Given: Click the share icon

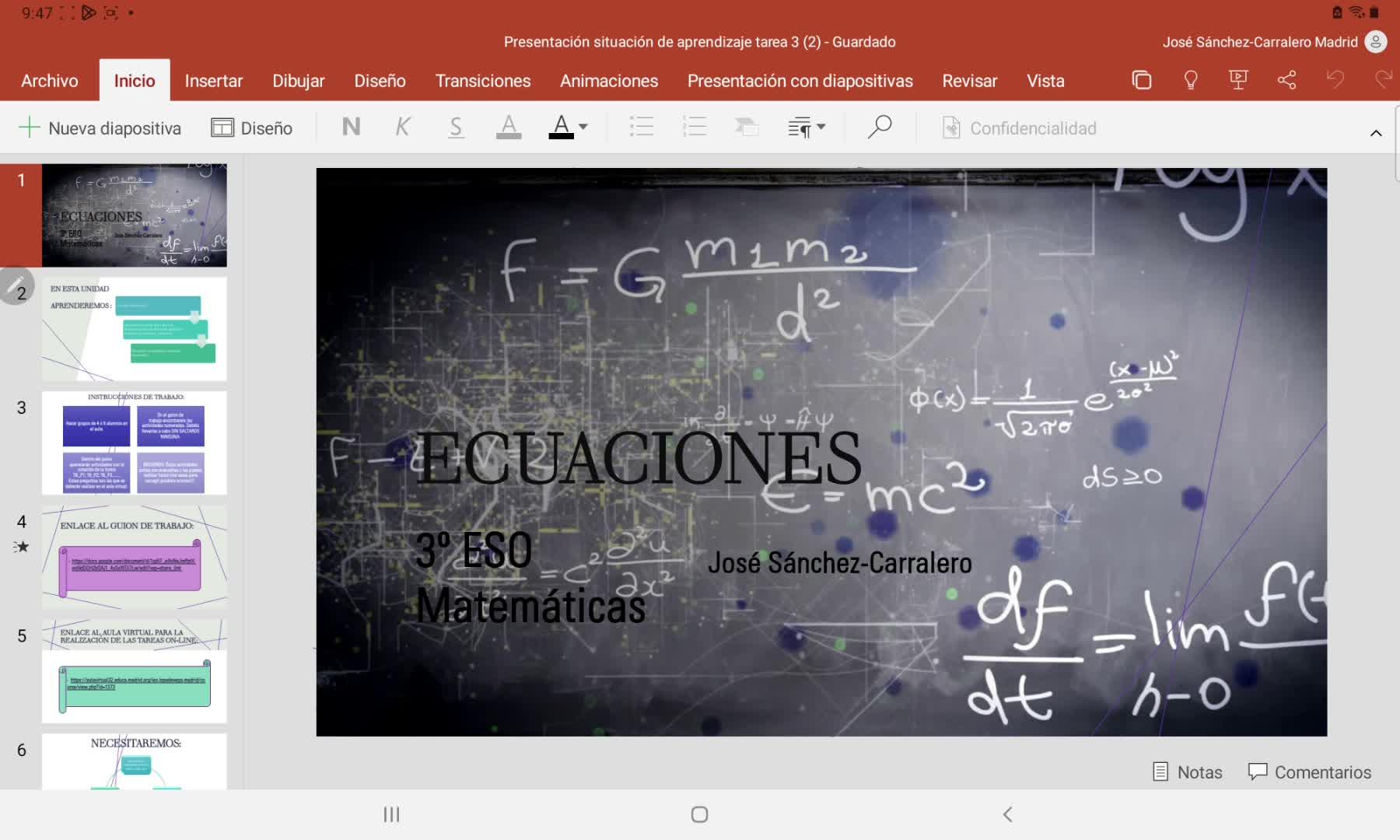Looking at the screenshot, I should pyautogui.click(x=1286, y=80).
